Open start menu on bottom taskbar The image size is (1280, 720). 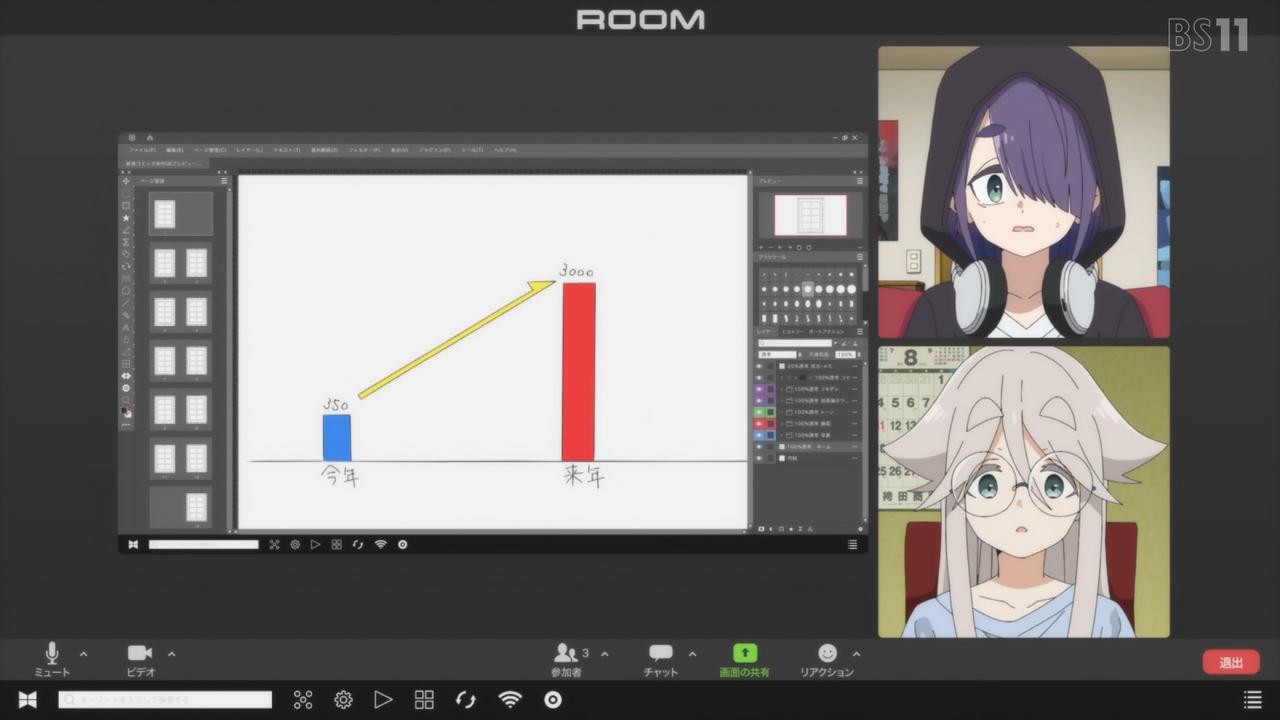click(x=28, y=700)
